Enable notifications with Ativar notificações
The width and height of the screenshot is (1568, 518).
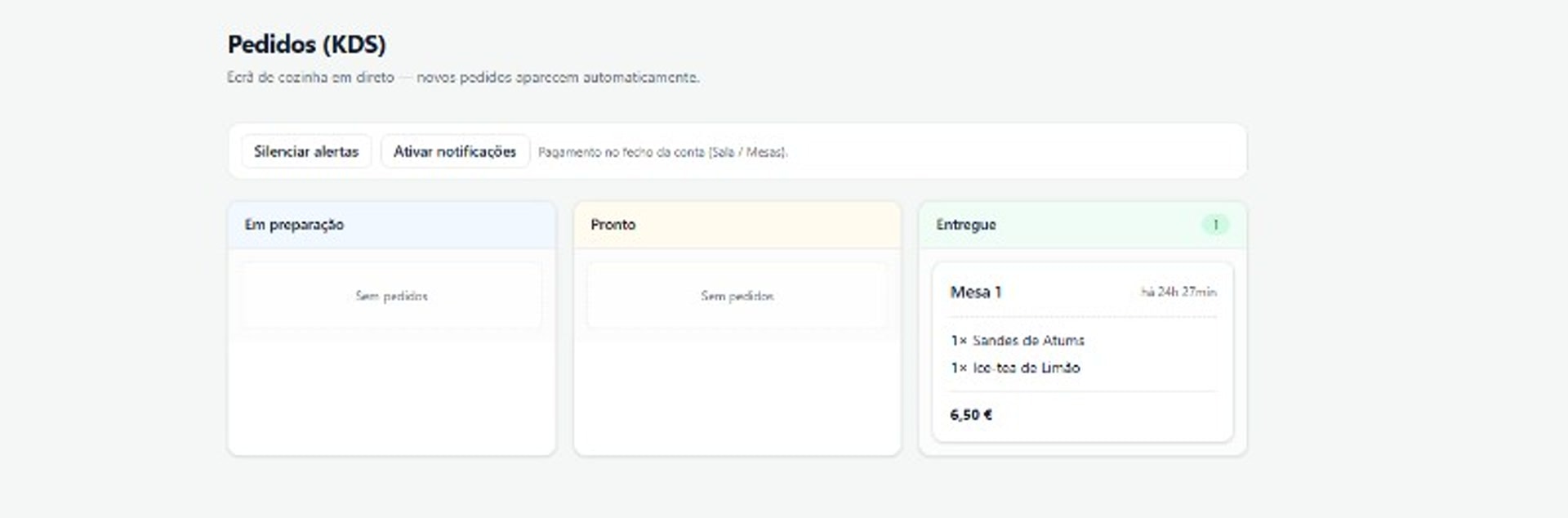[x=455, y=151]
